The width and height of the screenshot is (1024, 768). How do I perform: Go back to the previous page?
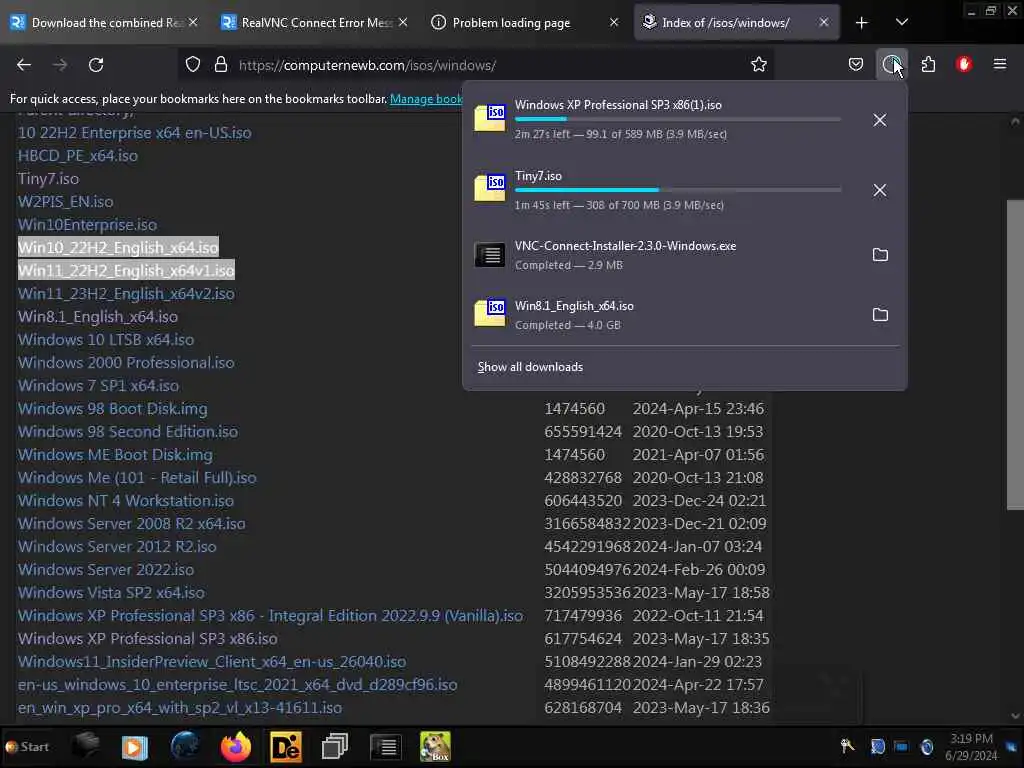(x=24, y=65)
